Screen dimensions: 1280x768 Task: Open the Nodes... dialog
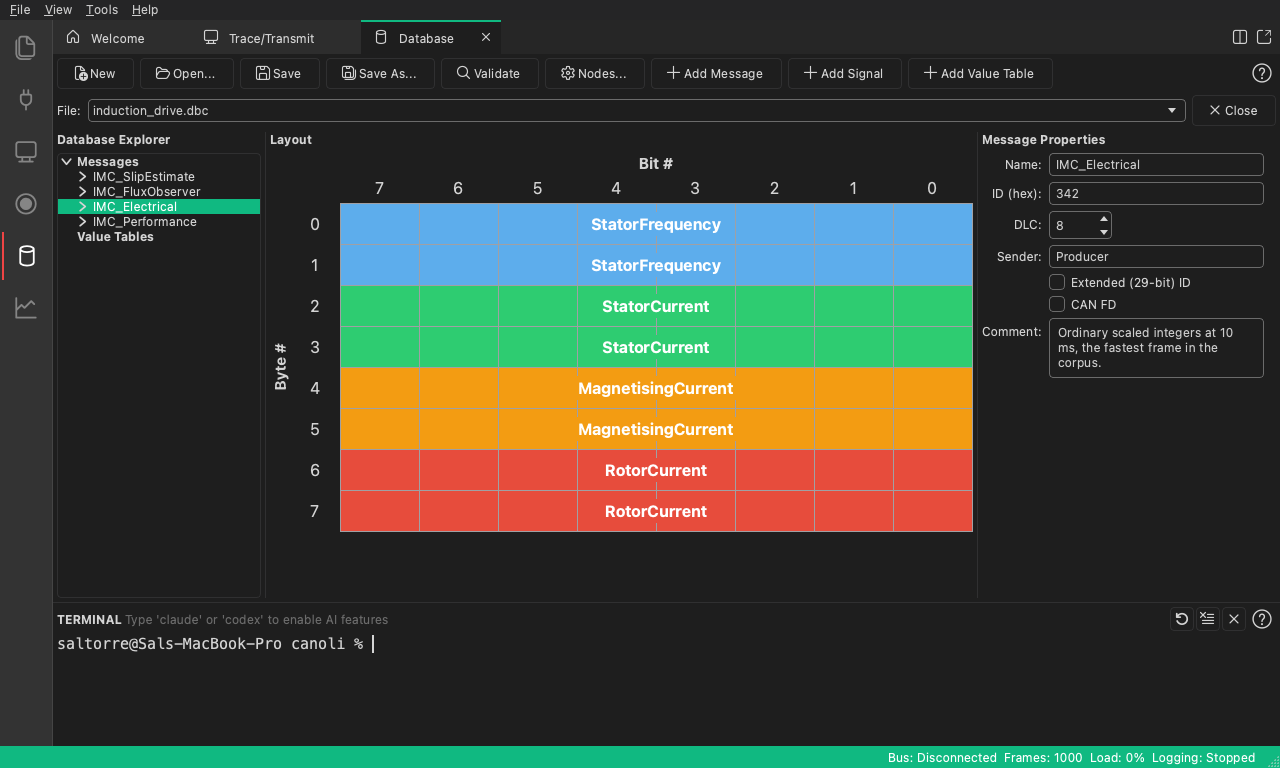(594, 73)
